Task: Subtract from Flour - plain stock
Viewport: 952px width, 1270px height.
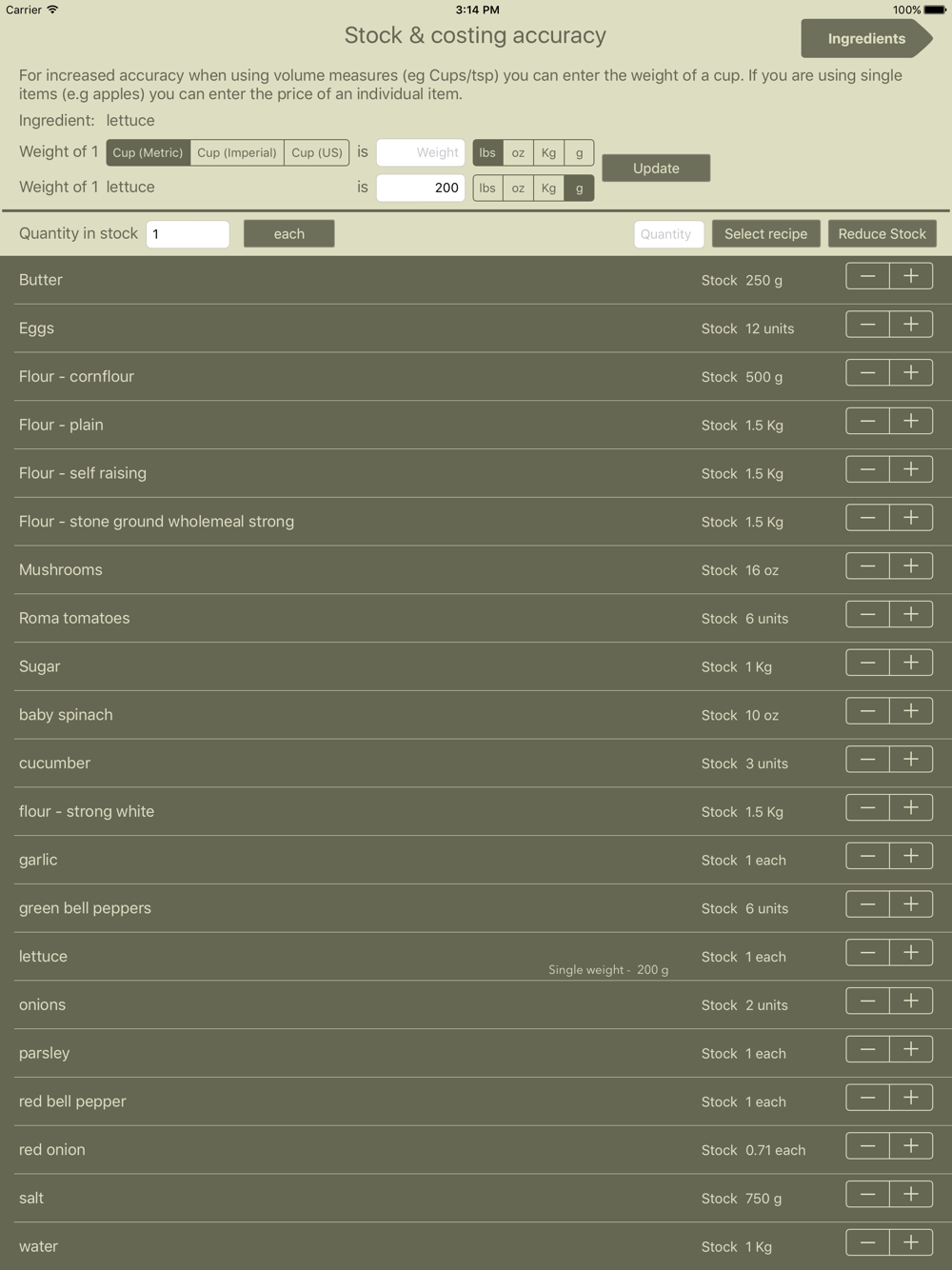Action: [x=867, y=421]
